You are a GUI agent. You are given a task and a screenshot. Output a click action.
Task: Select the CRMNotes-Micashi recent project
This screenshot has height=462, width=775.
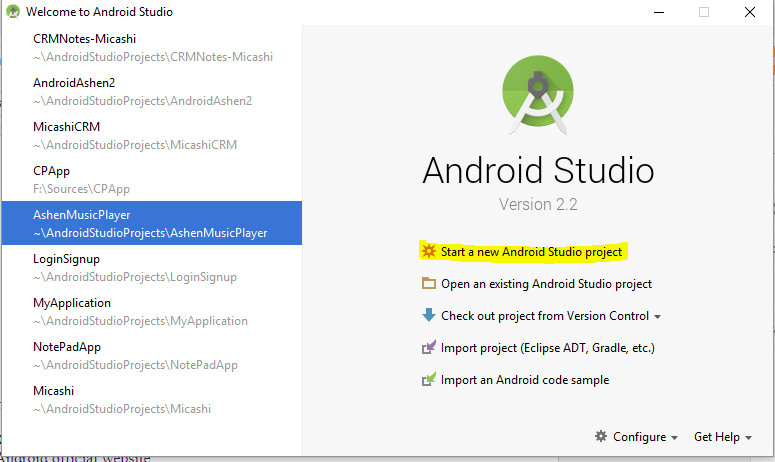[152, 47]
